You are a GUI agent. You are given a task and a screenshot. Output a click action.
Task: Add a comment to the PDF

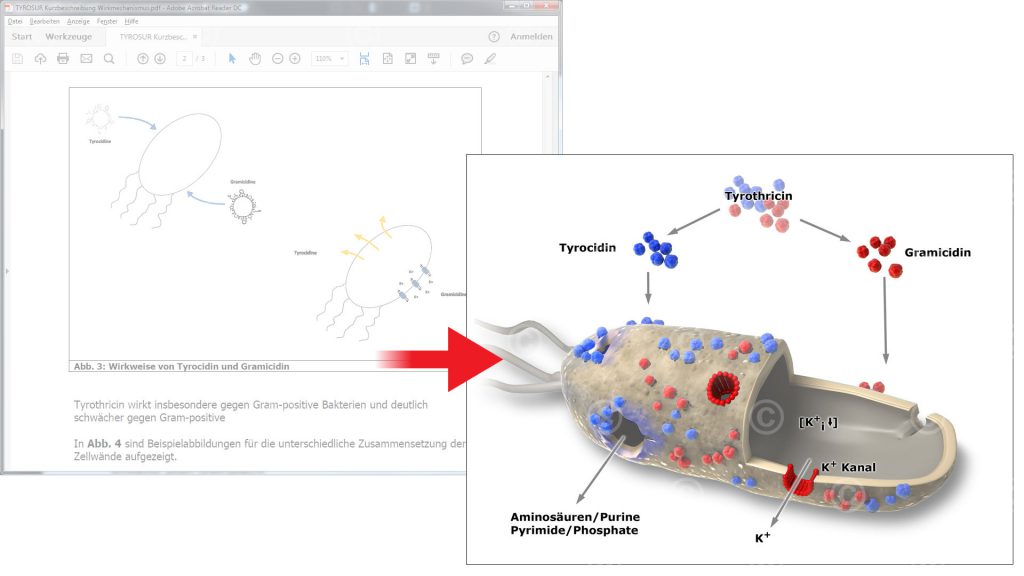tap(466, 58)
